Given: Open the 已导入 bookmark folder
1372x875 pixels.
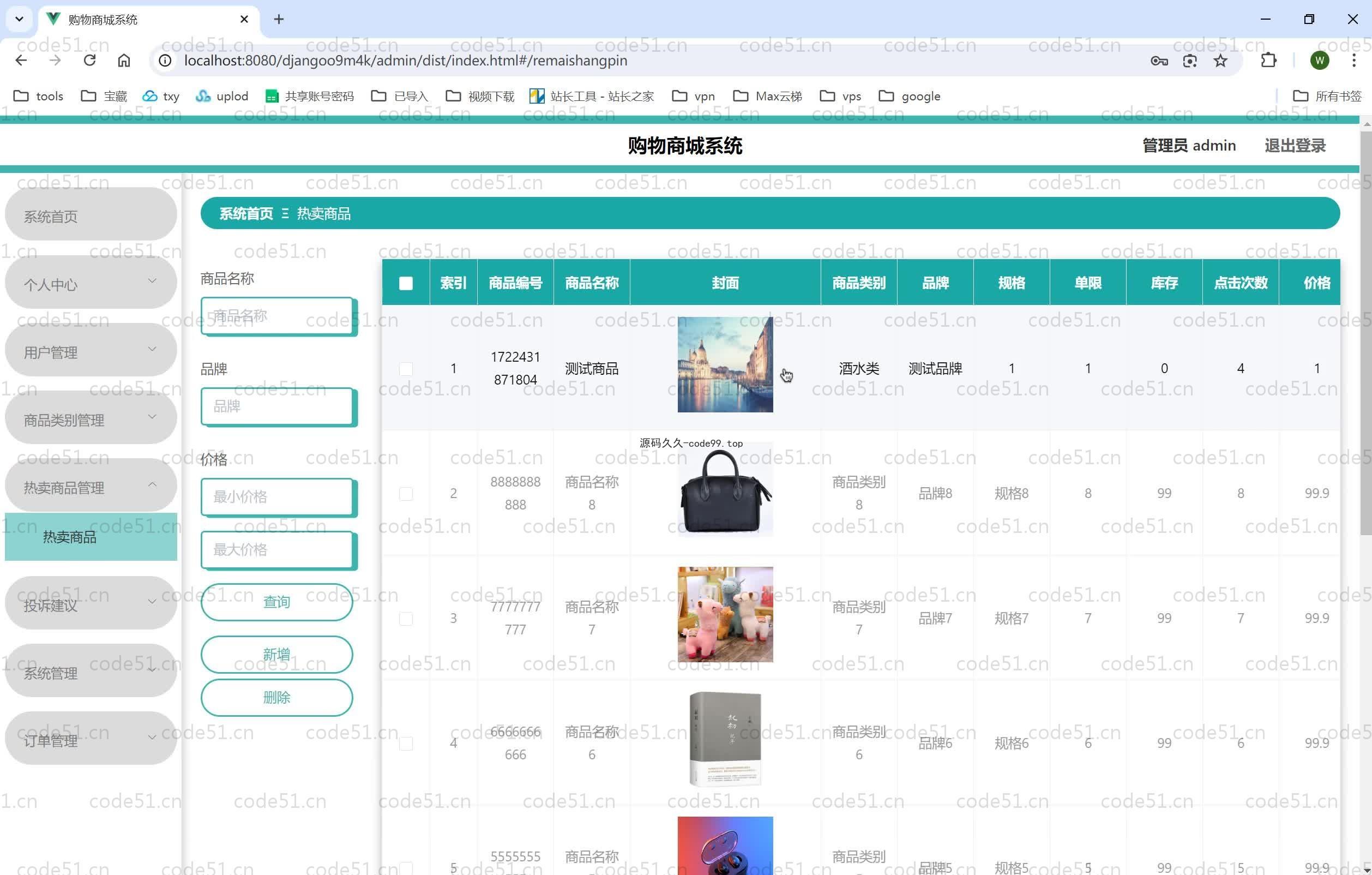Looking at the screenshot, I should (x=399, y=96).
